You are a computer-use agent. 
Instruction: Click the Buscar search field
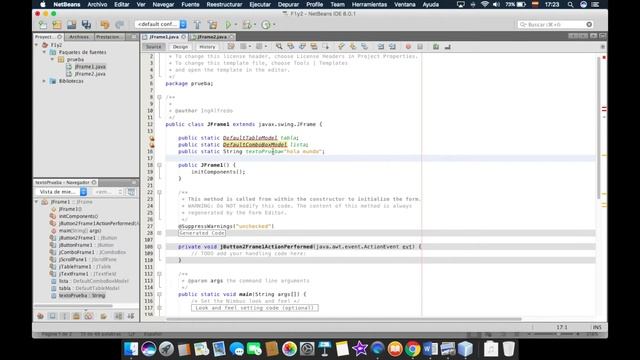(x=555, y=24)
